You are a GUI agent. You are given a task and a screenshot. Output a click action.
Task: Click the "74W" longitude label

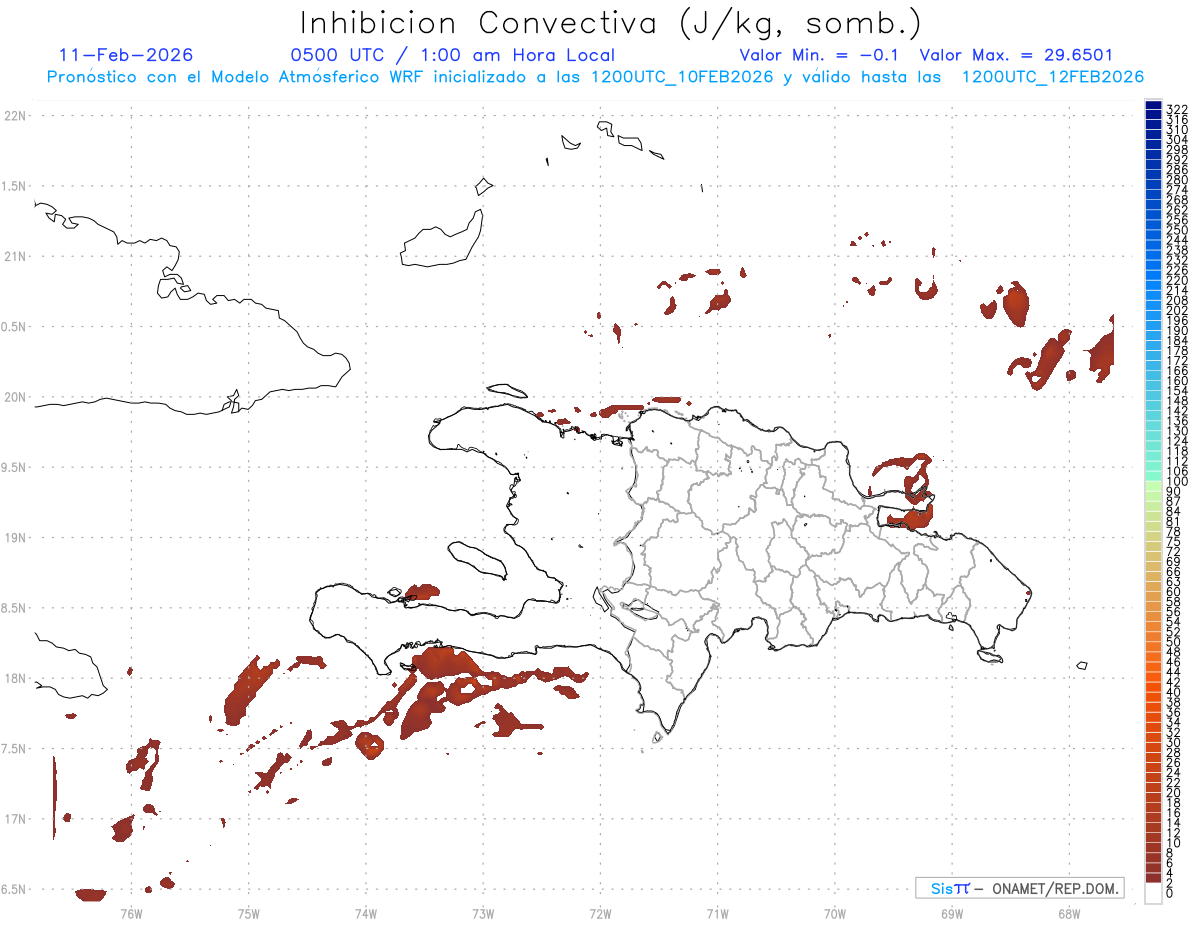pos(366,913)
